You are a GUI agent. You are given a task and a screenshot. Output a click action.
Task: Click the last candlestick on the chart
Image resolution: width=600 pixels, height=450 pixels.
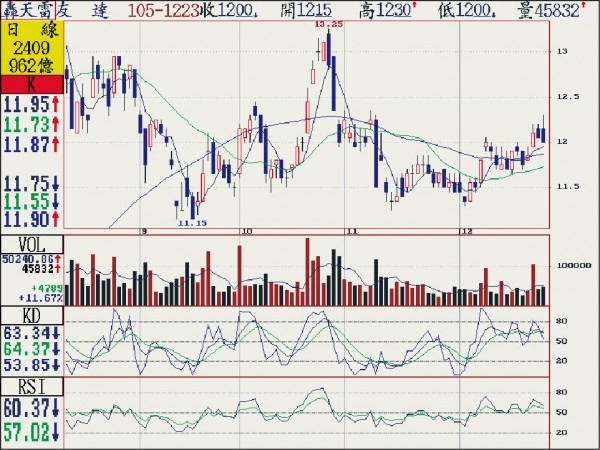543,130
